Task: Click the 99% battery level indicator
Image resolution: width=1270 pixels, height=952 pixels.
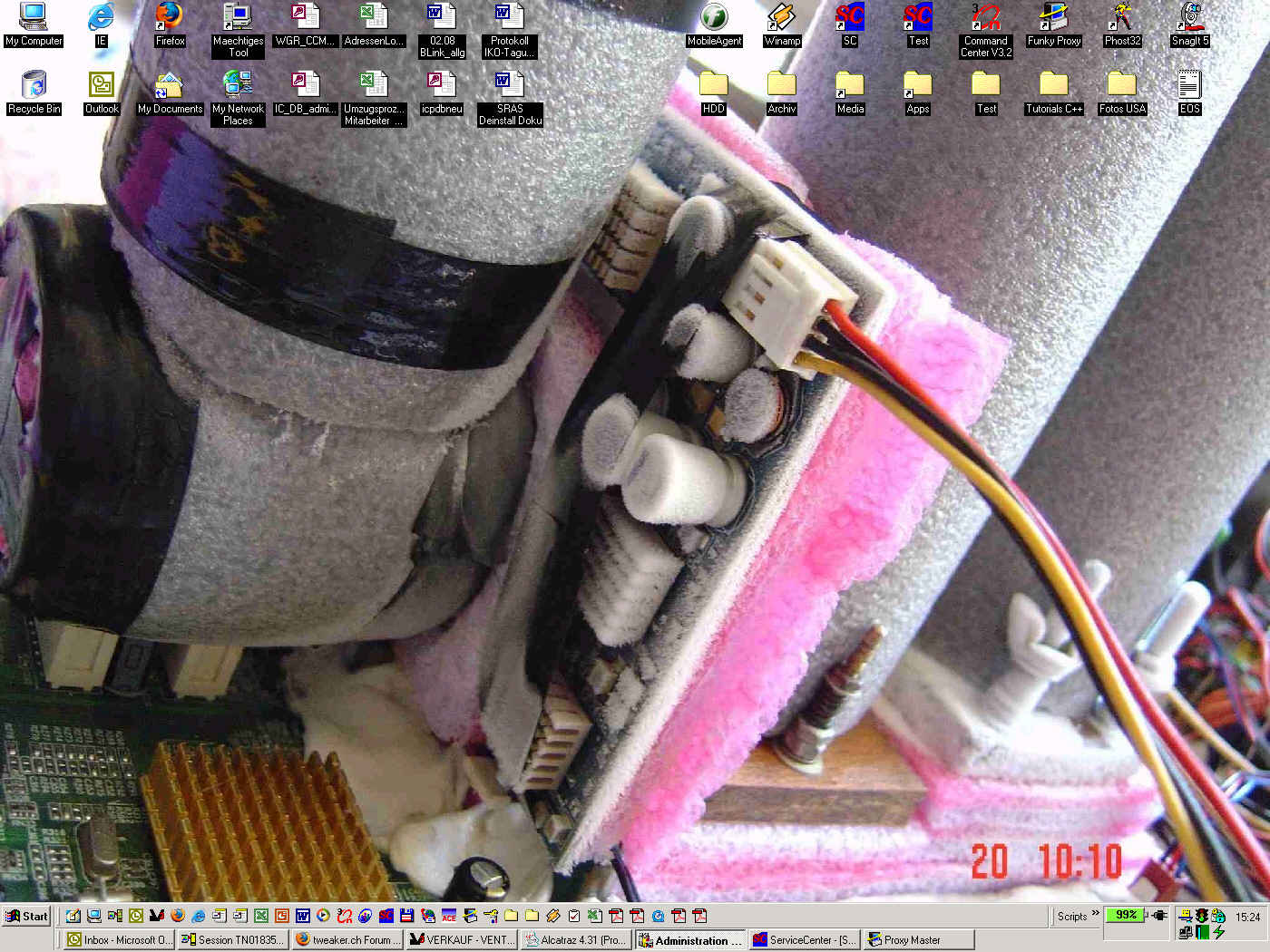Action: tap(1126, 915)
